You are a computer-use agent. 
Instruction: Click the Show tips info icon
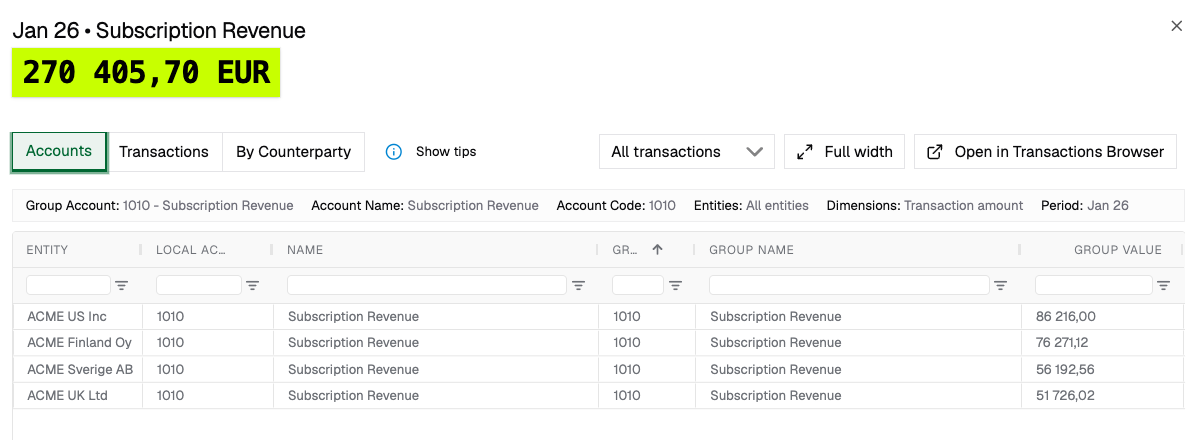click(394, 152)
